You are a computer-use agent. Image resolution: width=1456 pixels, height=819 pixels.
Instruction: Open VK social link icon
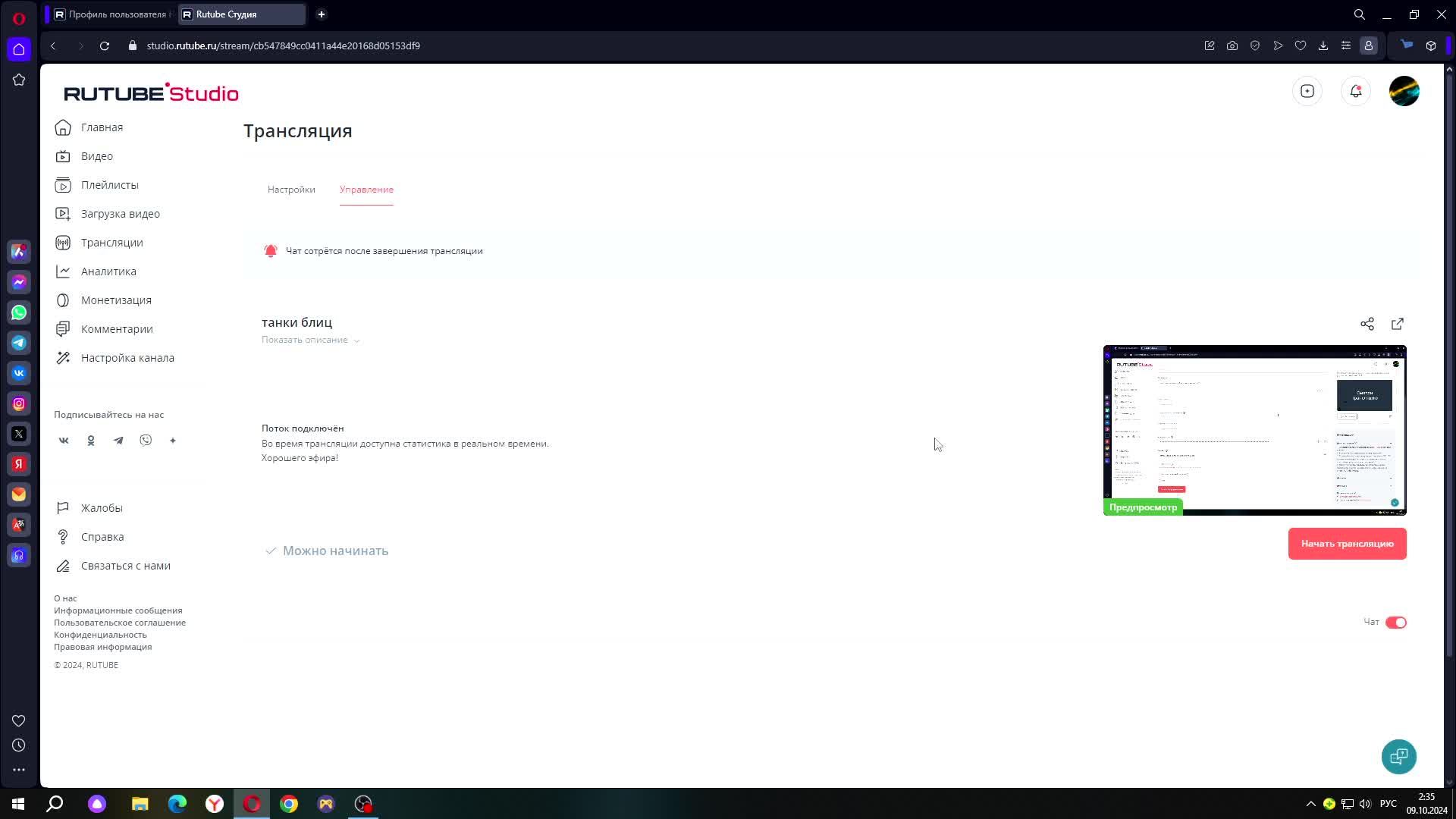64,441
